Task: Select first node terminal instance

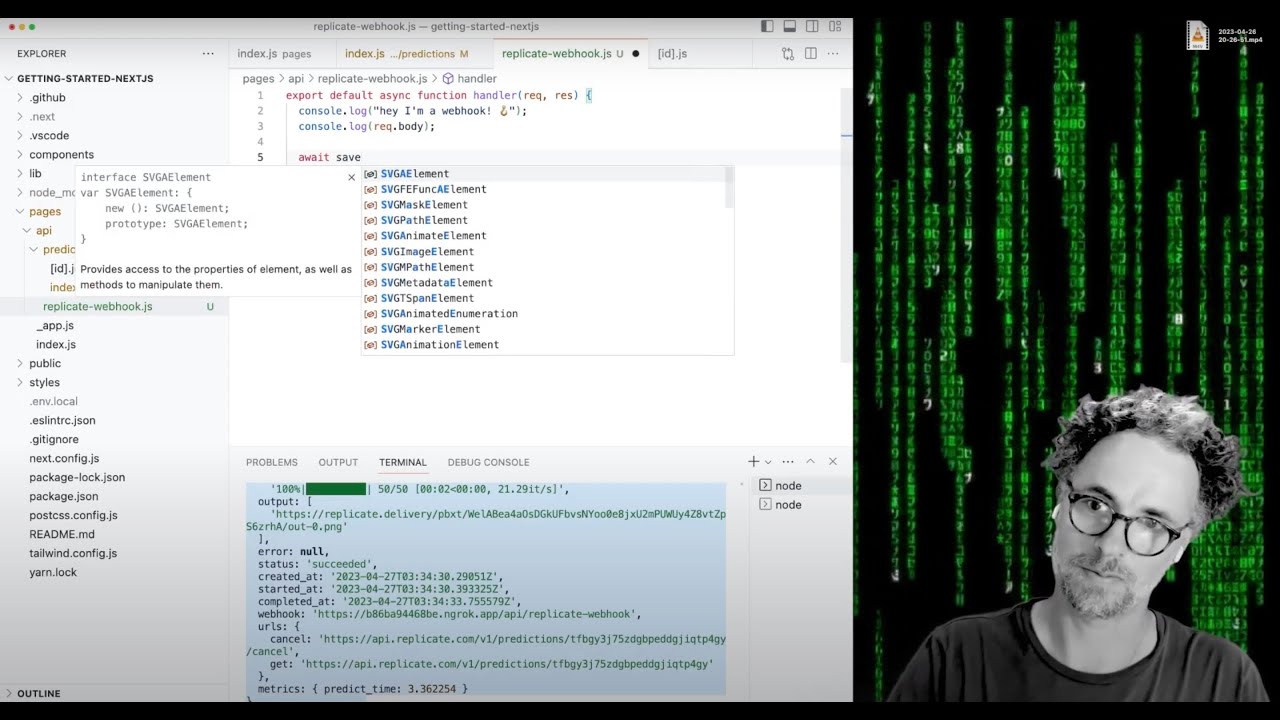Action: [x=799, y=485]
